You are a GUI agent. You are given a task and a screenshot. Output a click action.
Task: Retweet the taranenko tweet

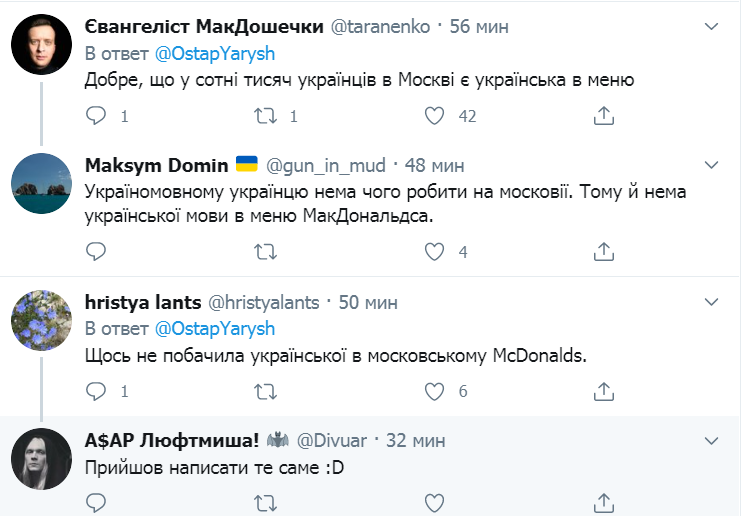click(265, 117)
